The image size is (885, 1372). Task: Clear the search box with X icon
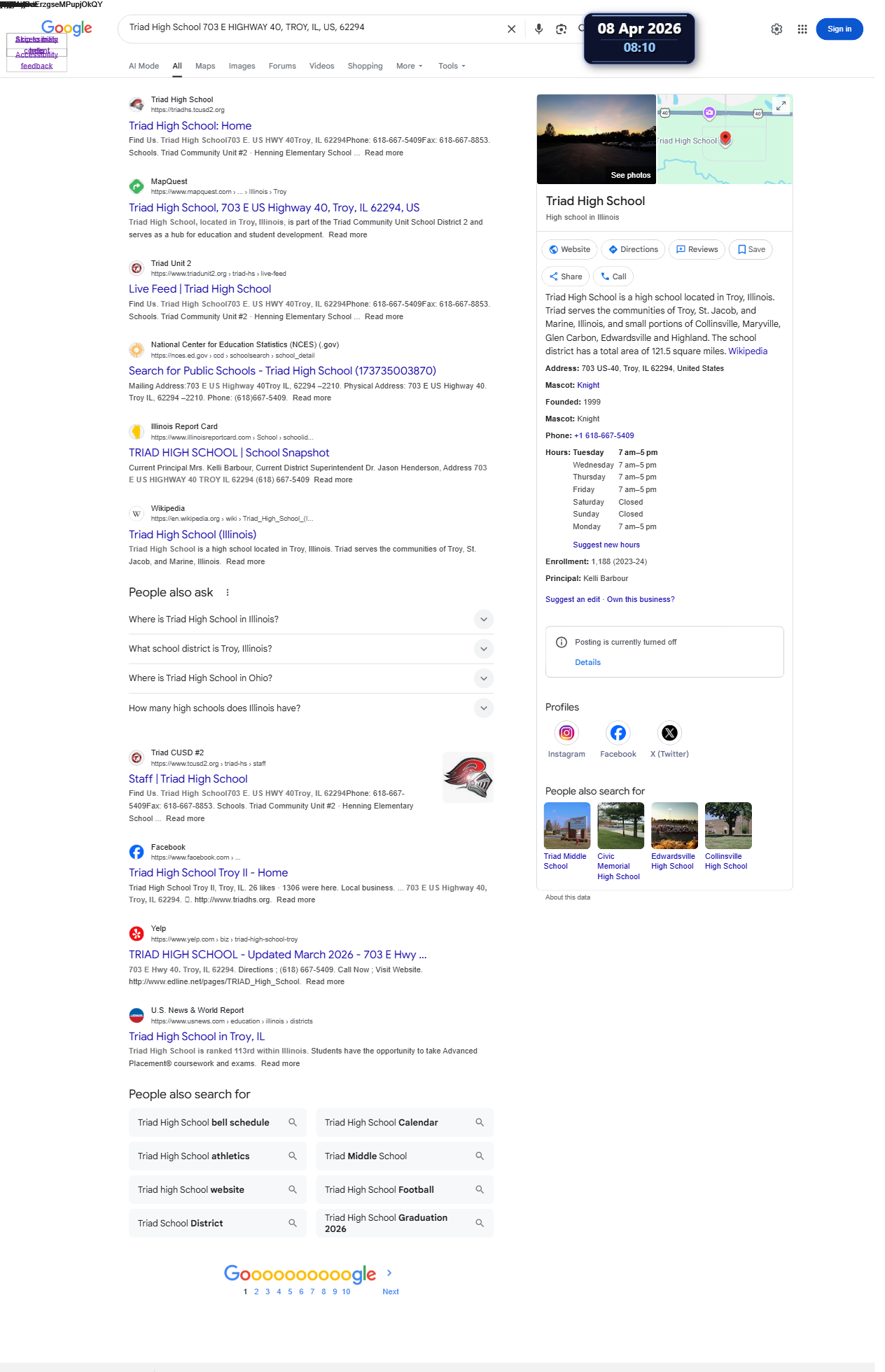point(511,29)
